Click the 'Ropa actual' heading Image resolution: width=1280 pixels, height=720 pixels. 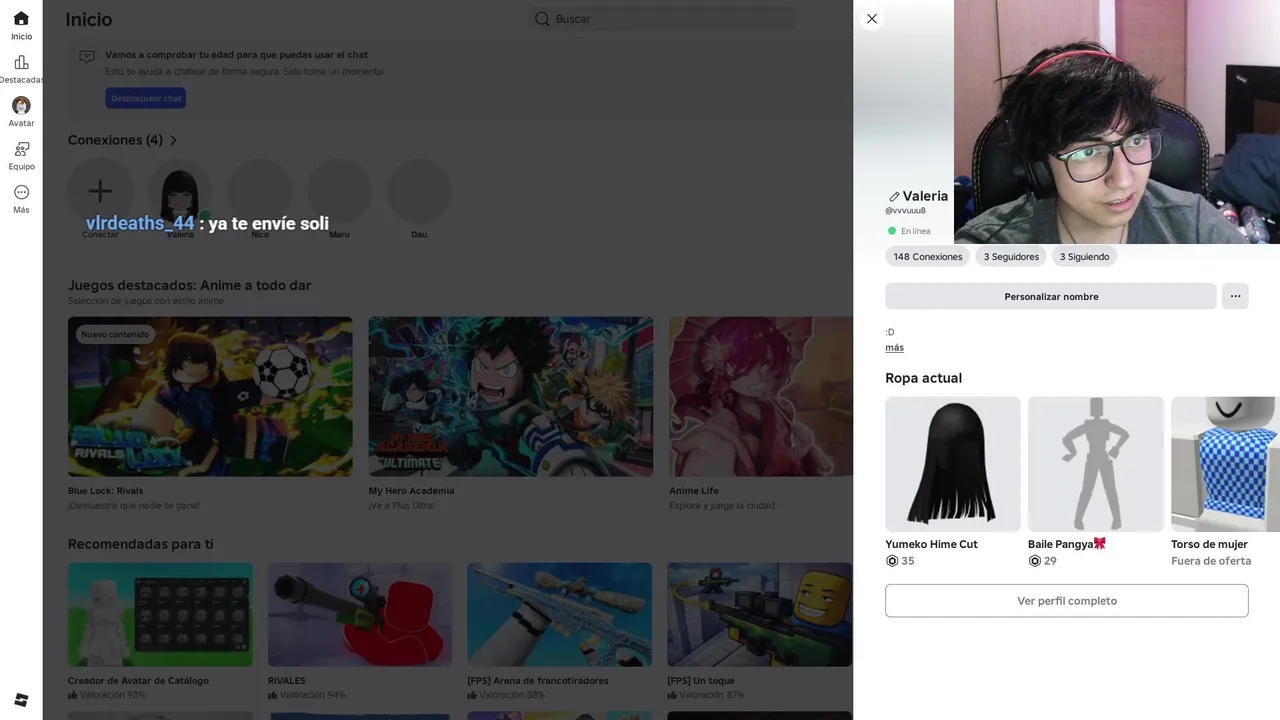click(x=923, y=378)
